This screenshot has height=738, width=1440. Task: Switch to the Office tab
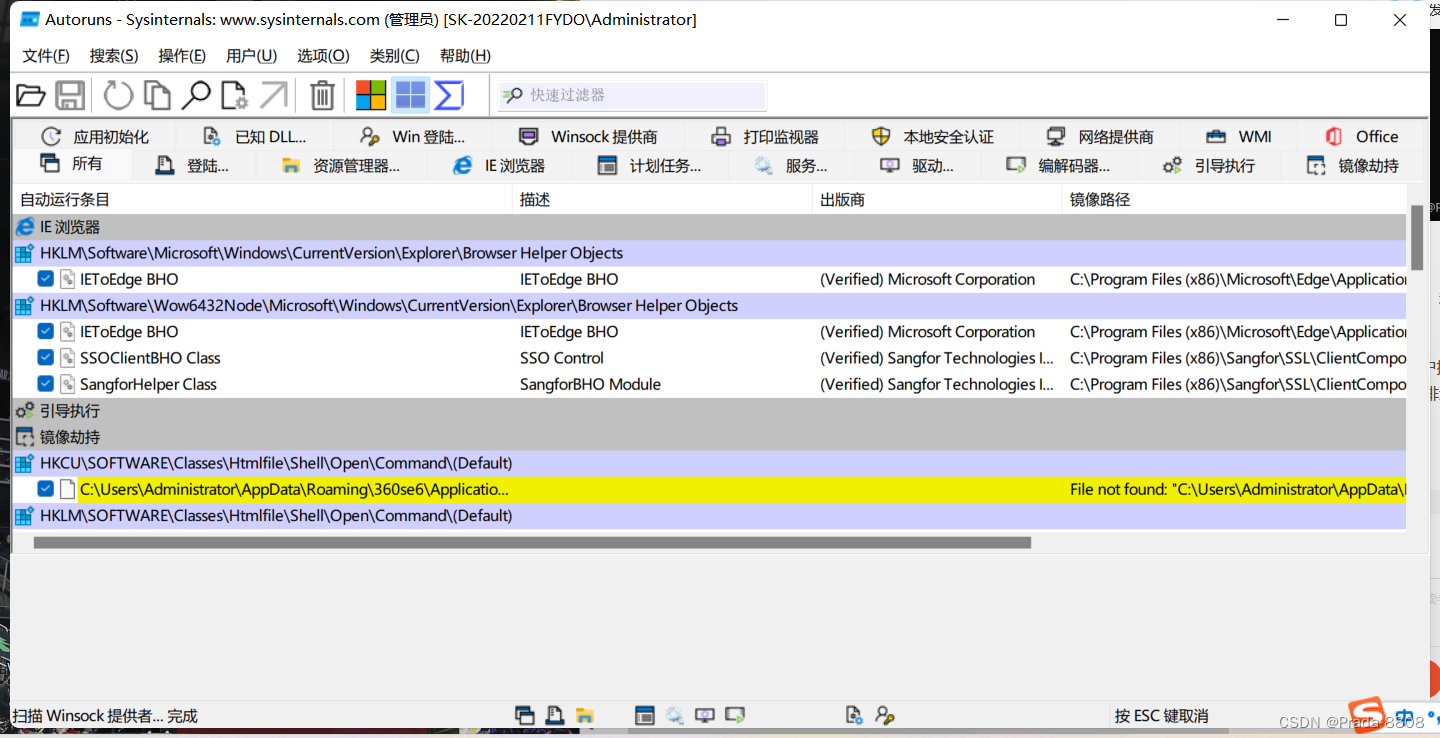(x=1362, y=137)
